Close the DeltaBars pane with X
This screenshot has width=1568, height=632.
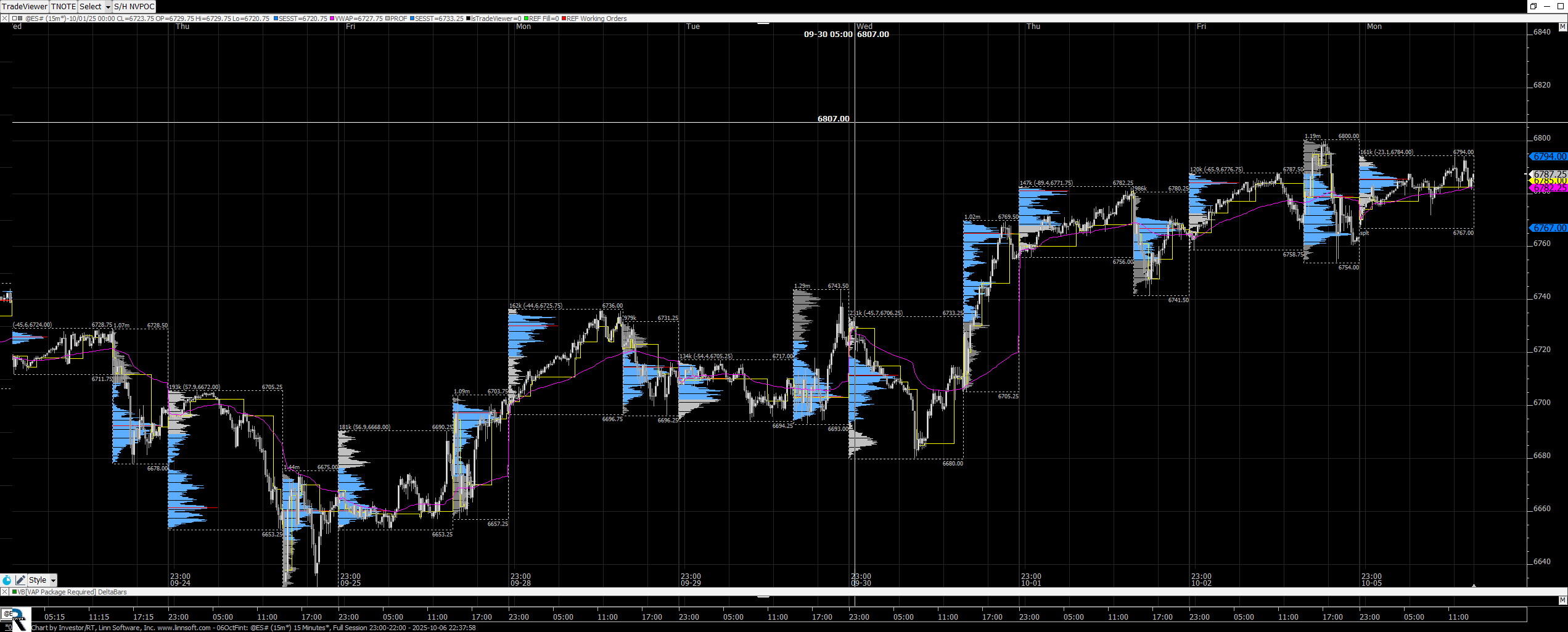[x=4, y=592]
